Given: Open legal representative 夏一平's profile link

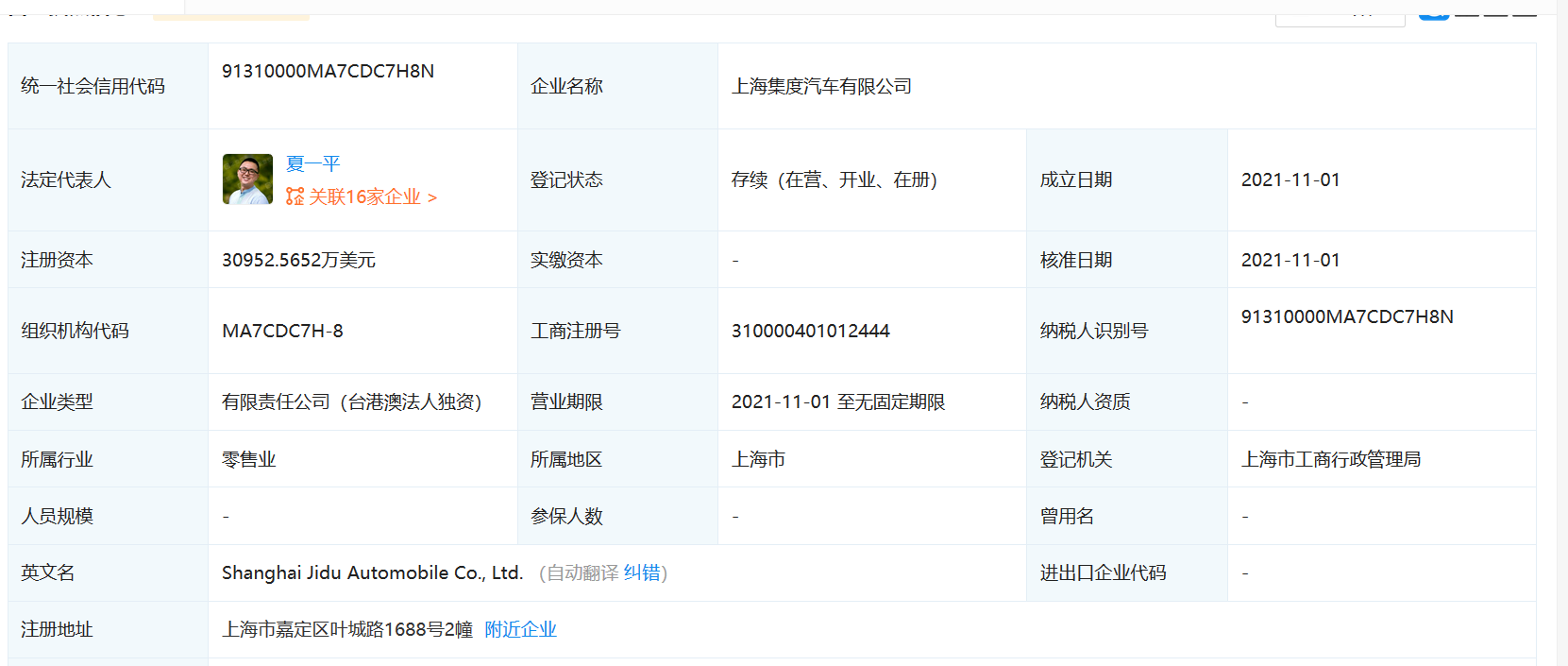Looking at the screenshot, I should pyautogui.click(x=312, y=163).
